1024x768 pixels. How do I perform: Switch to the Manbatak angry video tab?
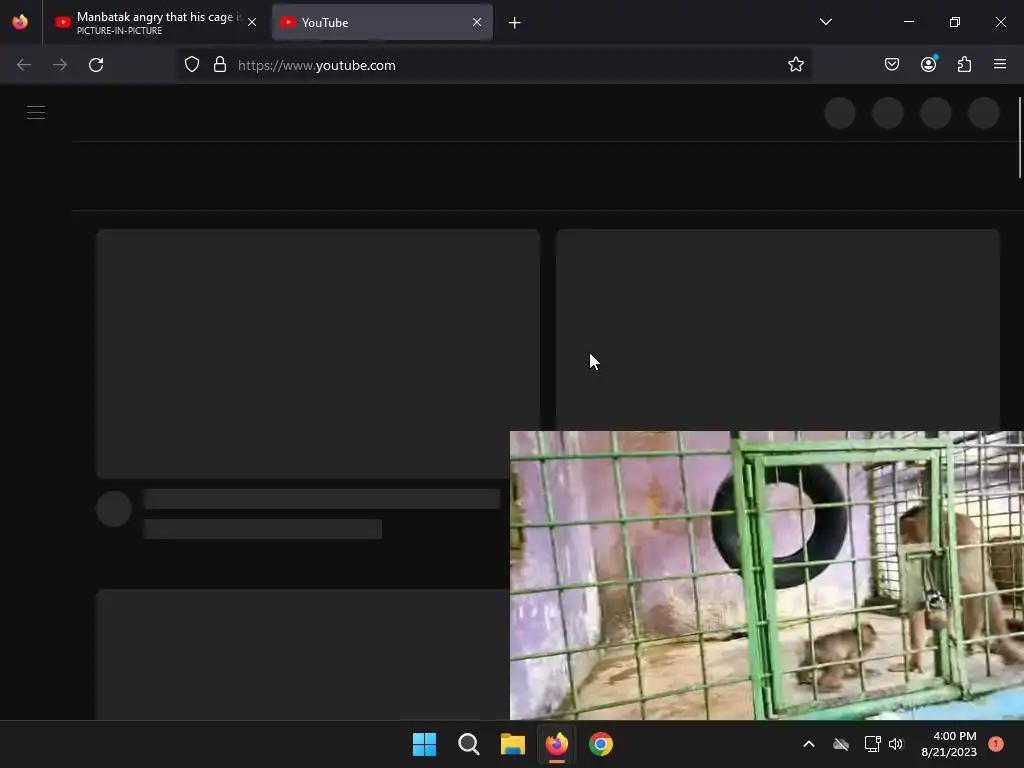tap(148, 22)
